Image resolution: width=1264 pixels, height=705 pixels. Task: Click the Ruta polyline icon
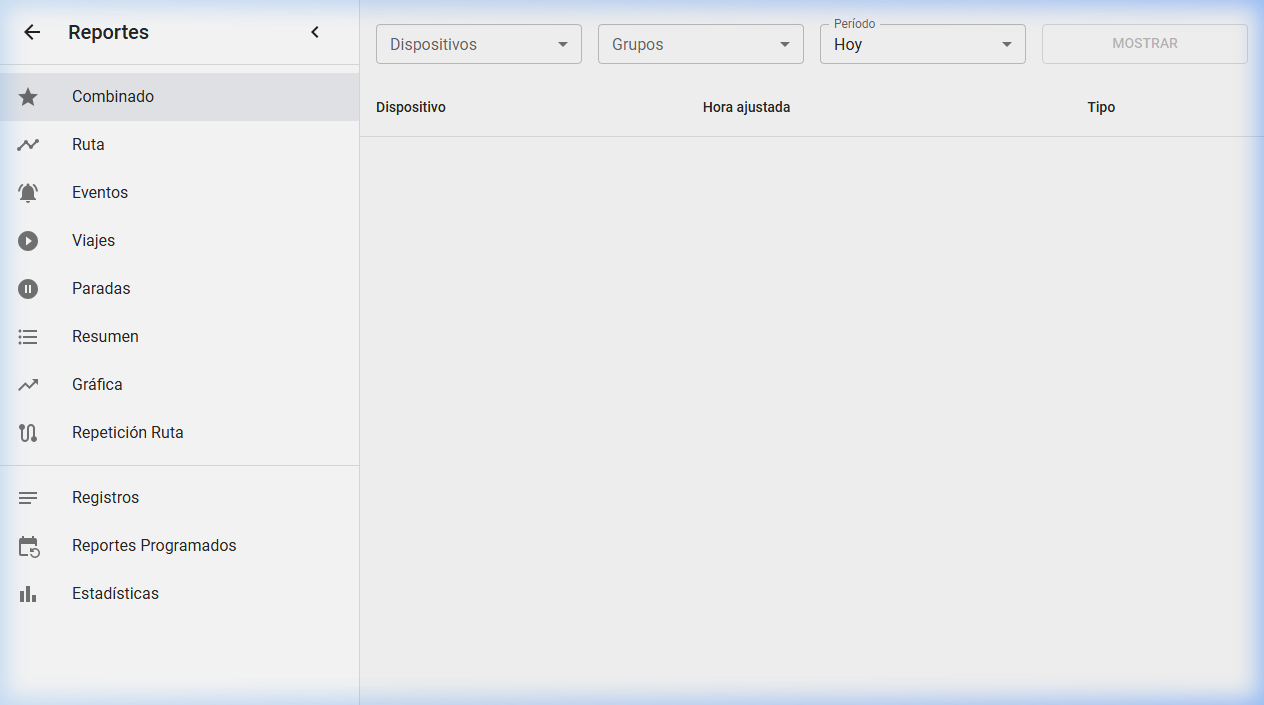point(28,145)
